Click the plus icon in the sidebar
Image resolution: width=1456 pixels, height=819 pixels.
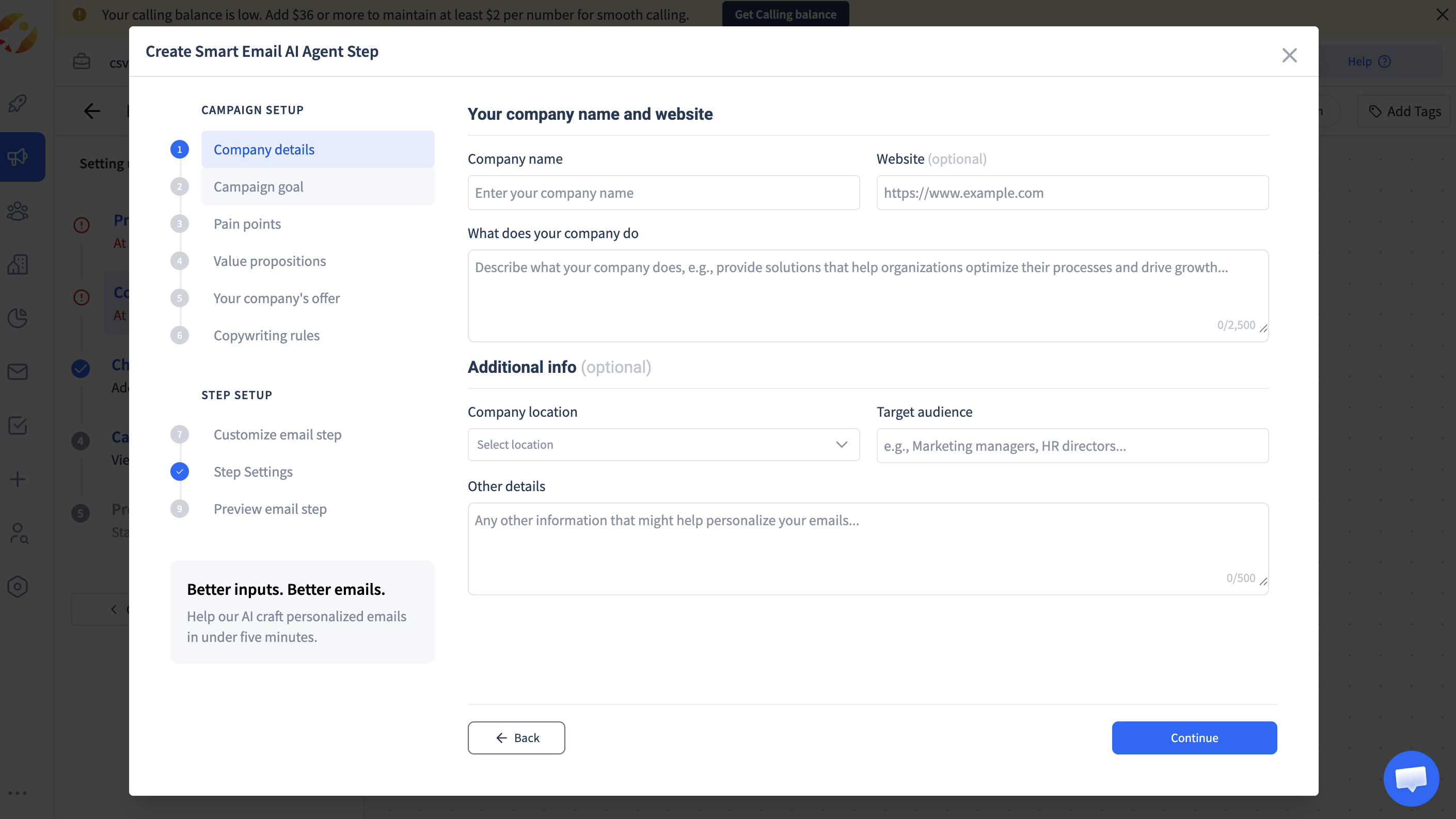pyautogui.click(x=18, y=479)
